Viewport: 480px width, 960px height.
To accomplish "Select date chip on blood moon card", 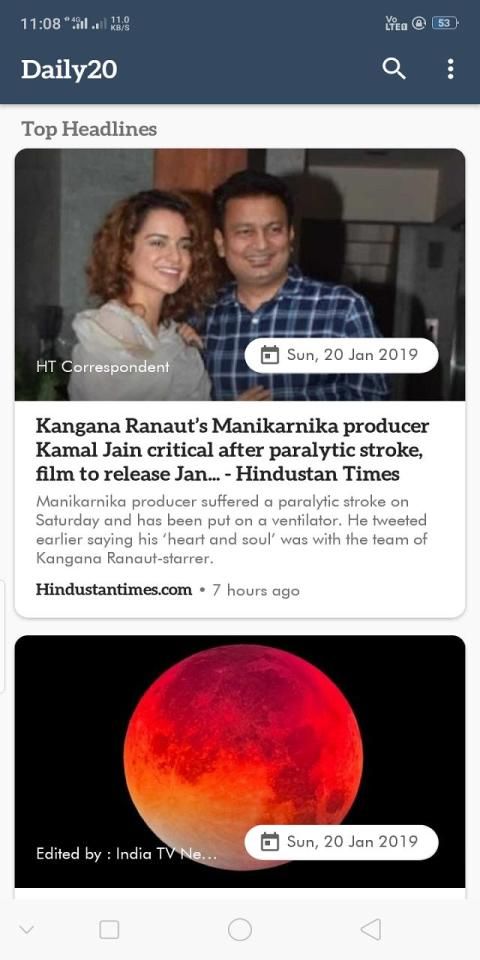I will (x=342, y=842).
